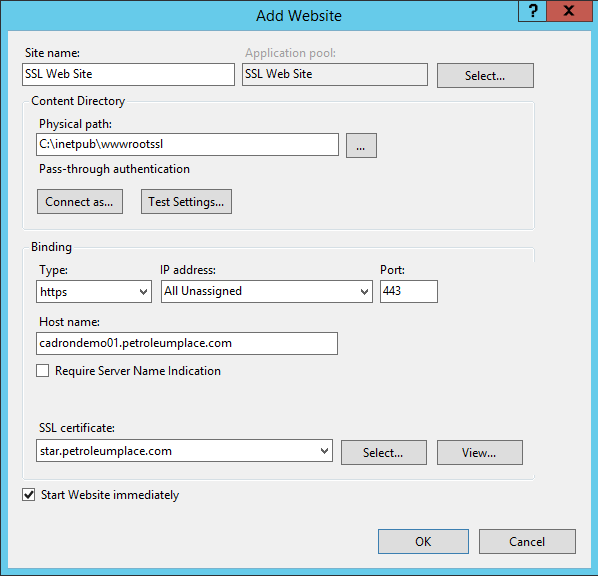Click Select next to Application pool
598x576 pixels.
[485, 76]
